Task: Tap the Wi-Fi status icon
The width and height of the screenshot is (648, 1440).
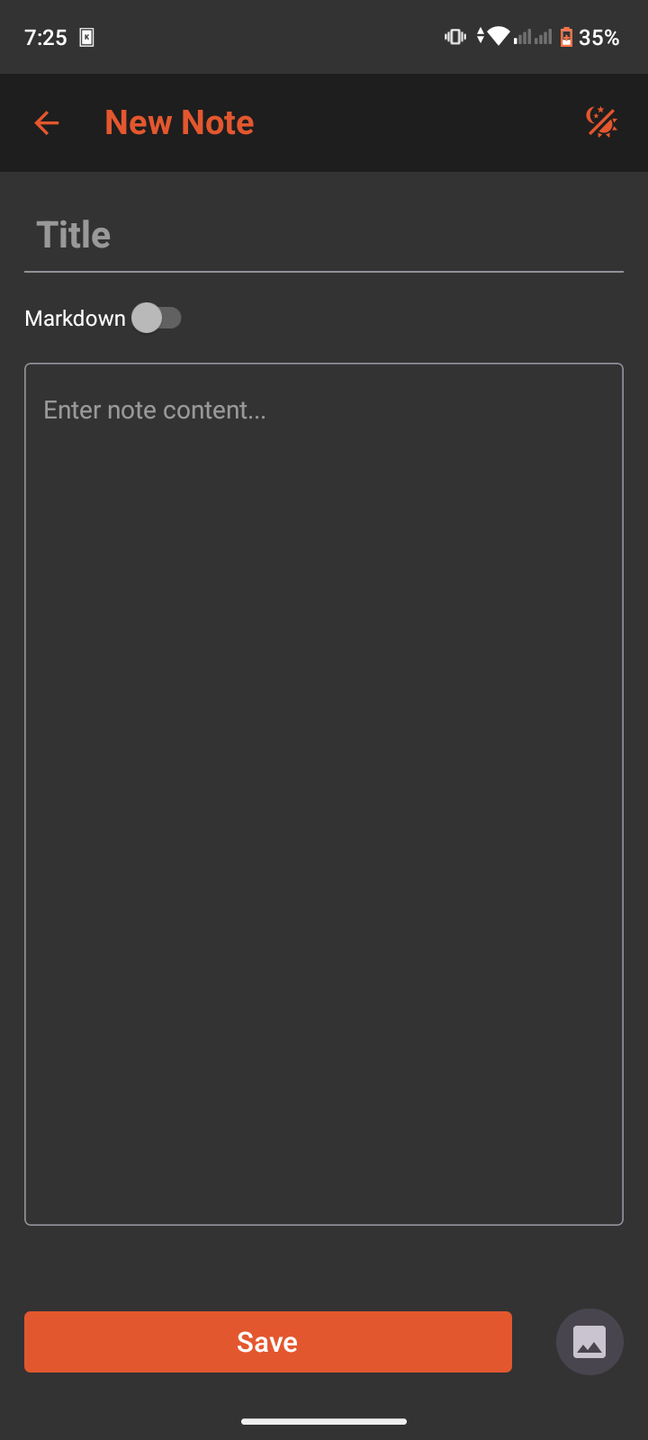Action: tap(498, 37)
